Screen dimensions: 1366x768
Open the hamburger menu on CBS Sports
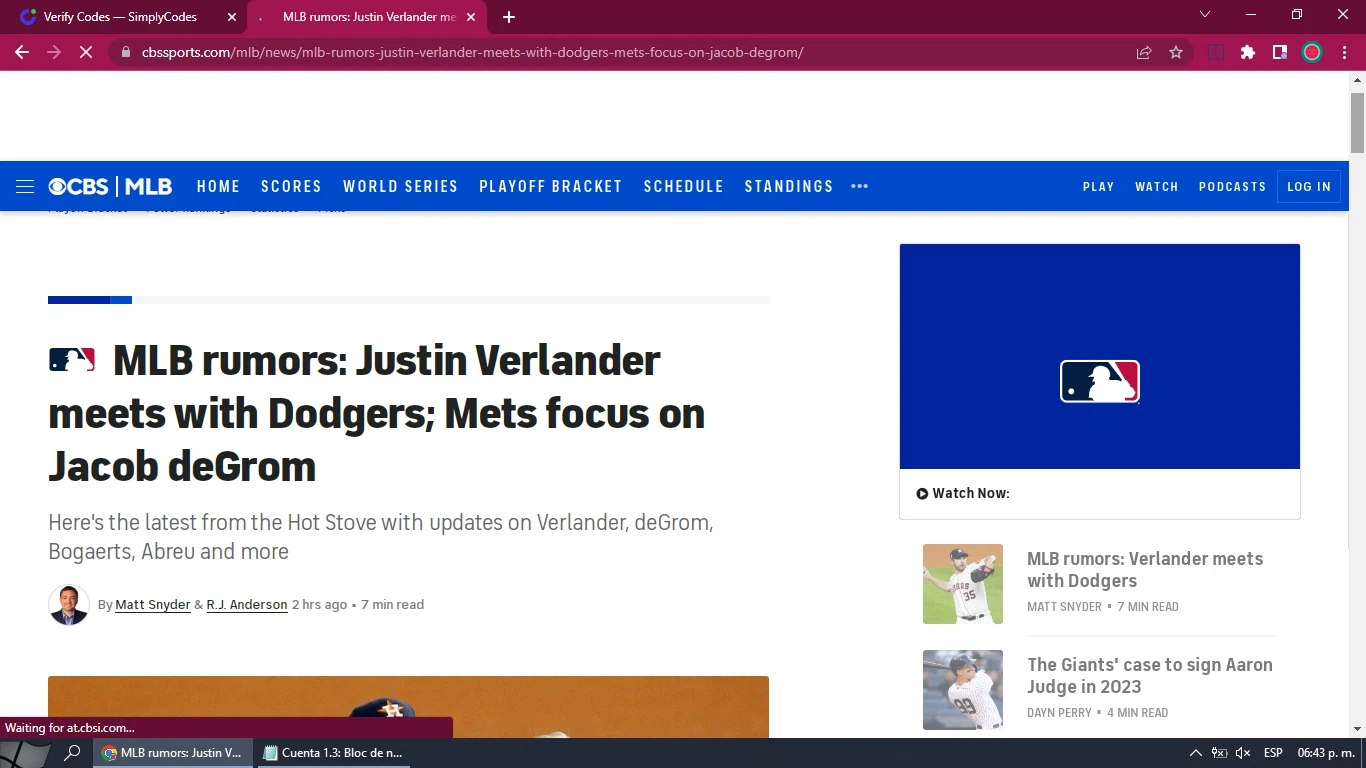click(x=25, y=187)
